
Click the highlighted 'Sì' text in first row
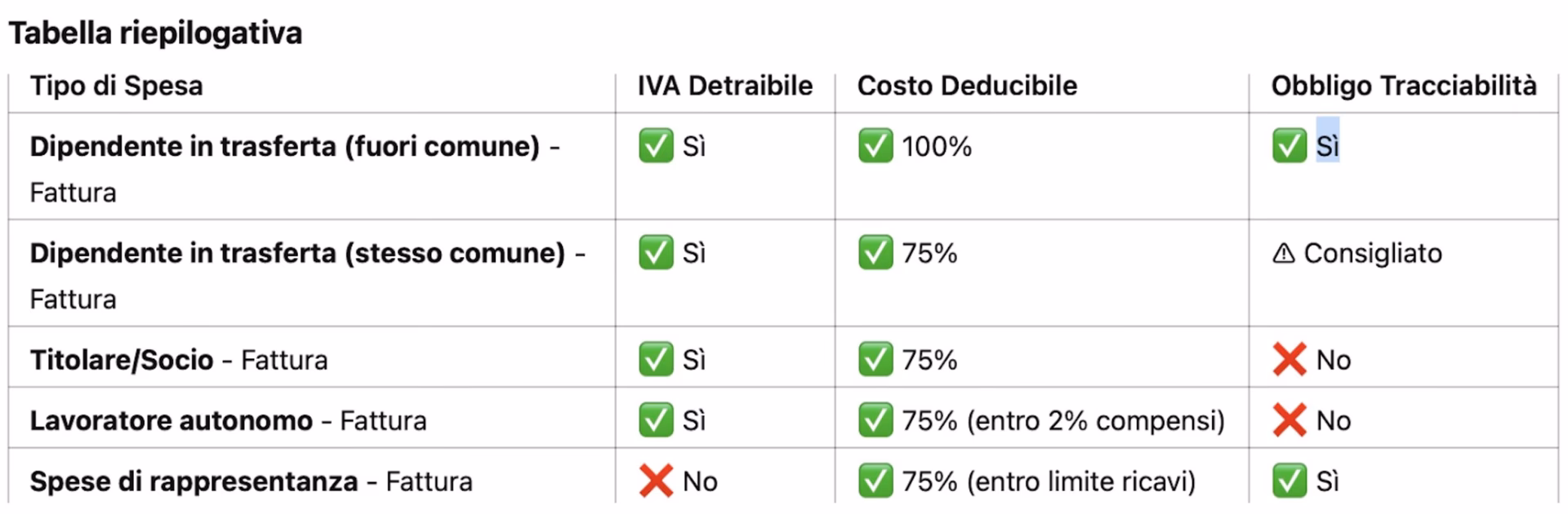1327,146
